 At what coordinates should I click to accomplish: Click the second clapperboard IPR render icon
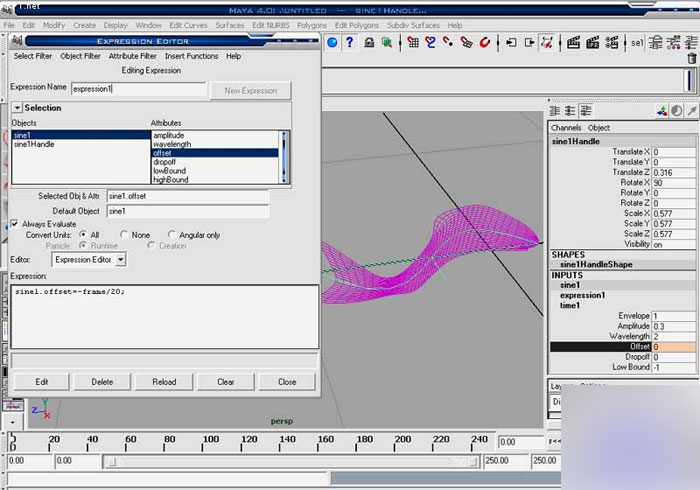(x=592, y=43)
